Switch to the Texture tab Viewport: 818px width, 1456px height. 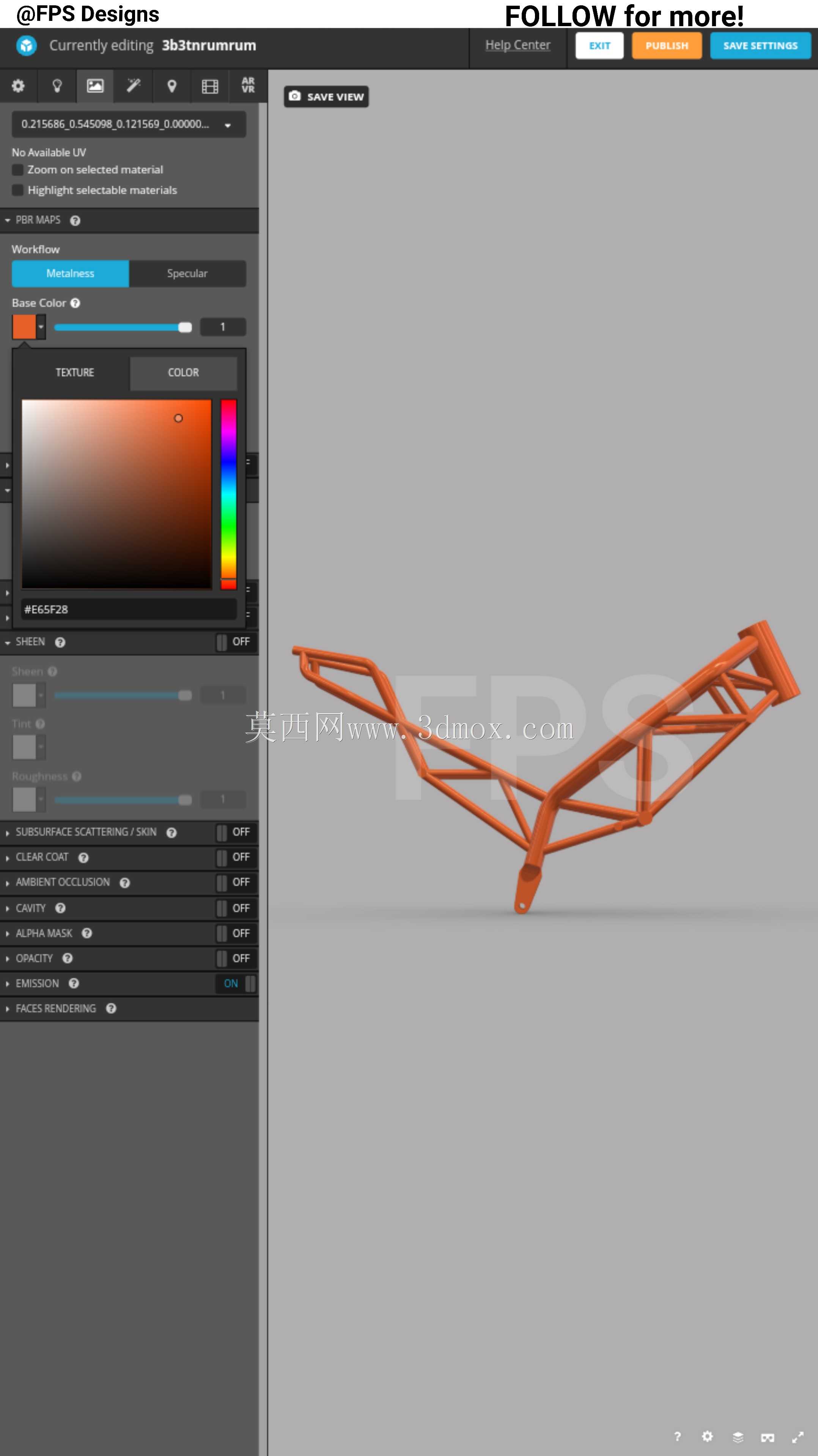(75, 372)
